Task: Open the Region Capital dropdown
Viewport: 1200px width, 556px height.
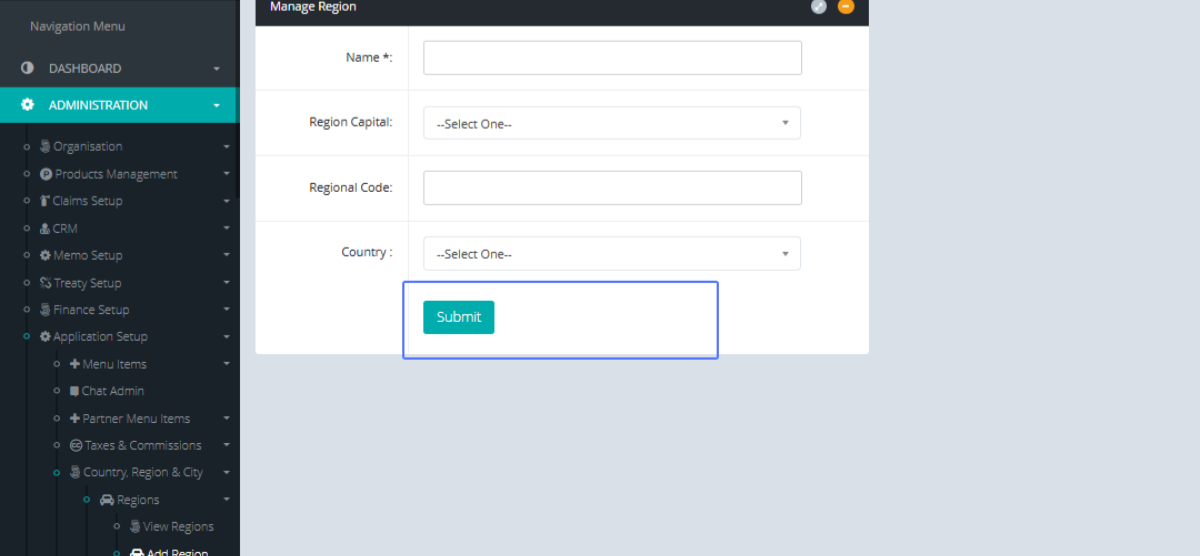Action: click(612, 123)
